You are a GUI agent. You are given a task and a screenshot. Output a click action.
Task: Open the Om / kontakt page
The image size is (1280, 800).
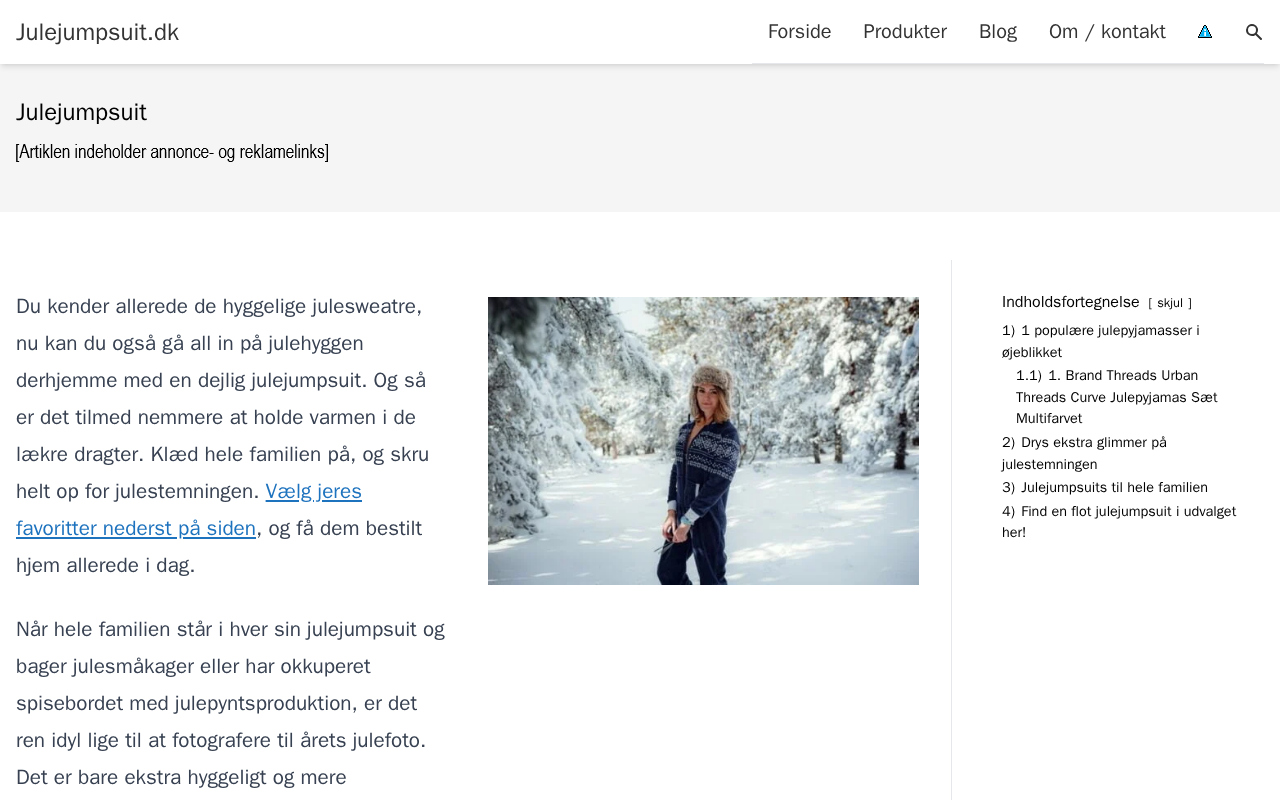coord(1107,32)
